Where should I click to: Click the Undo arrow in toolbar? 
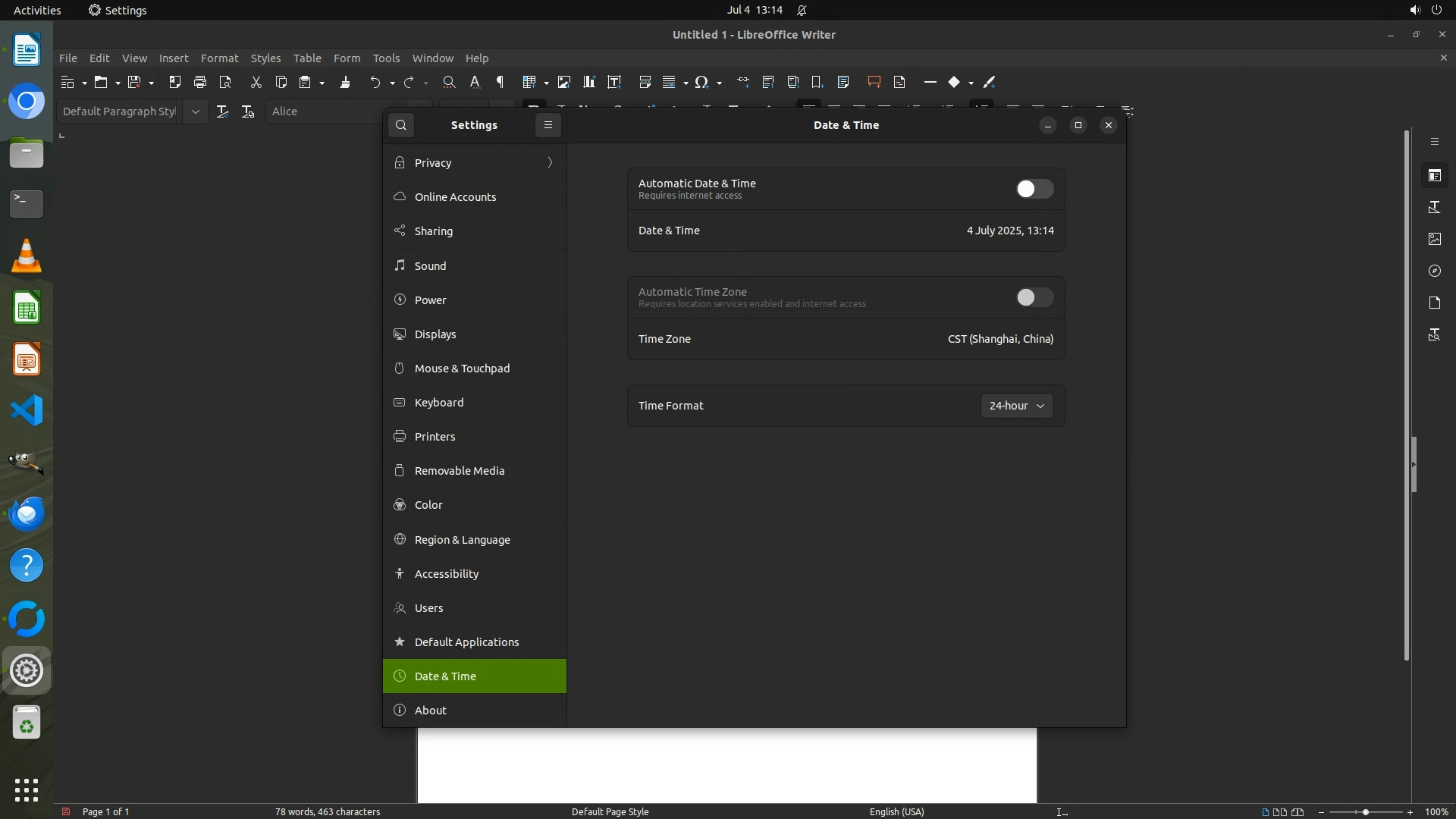(x=375, y=82)
